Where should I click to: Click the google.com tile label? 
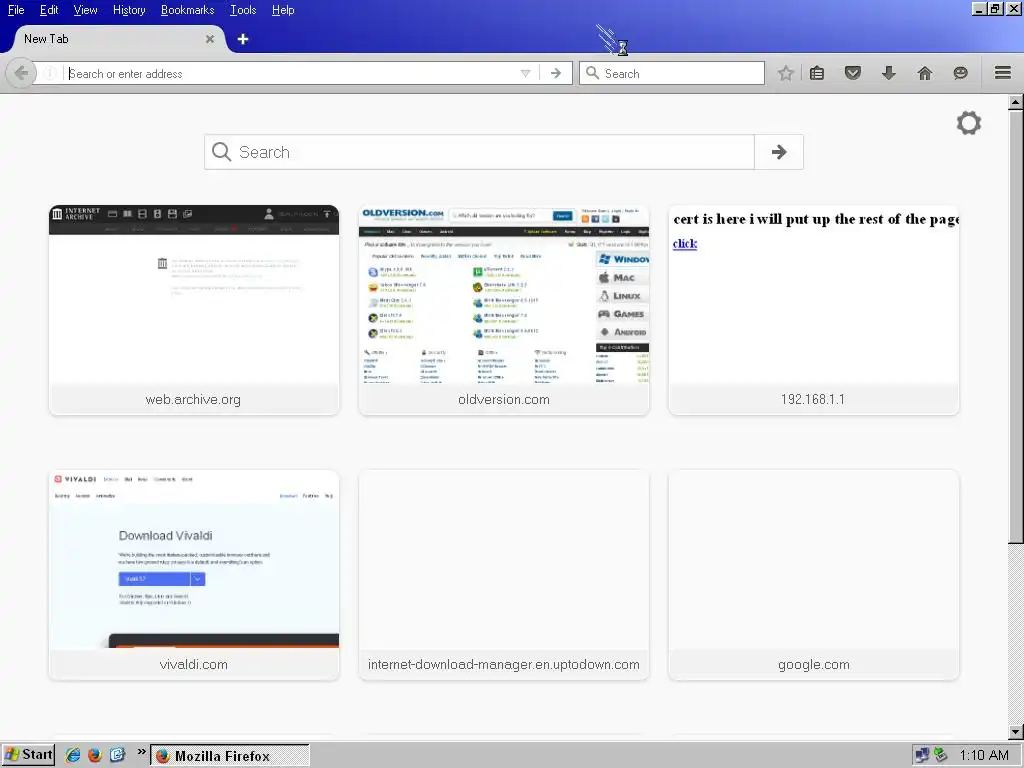[x=814, y=664]
